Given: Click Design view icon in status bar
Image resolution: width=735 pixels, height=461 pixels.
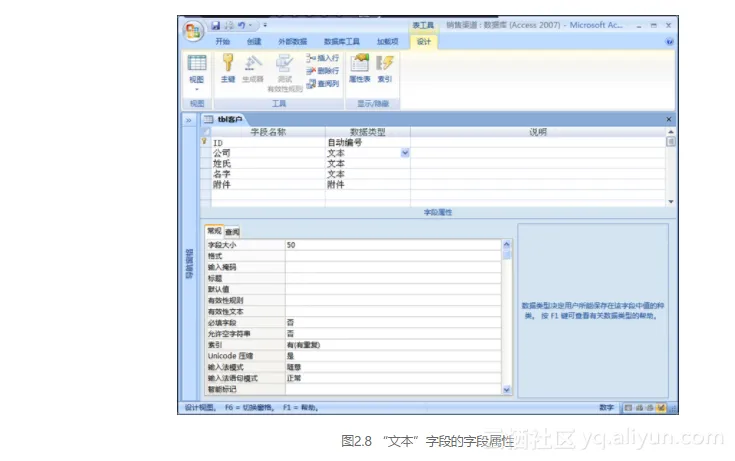Looking at the screenshot, I should click(x=661, y=408).
